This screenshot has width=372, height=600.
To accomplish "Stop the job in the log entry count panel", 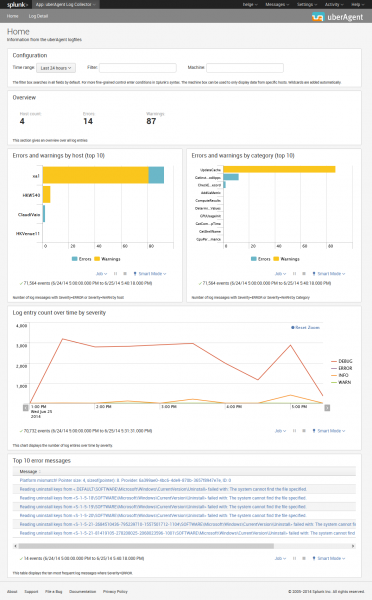I will click(x=304, y=430).
